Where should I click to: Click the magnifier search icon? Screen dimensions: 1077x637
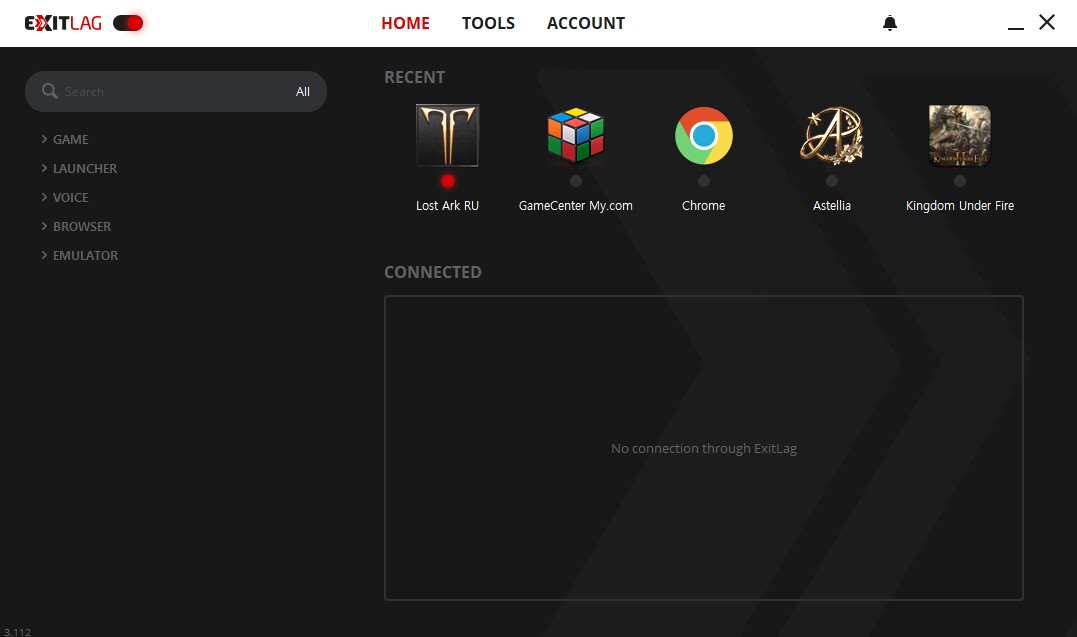(50, 91)
